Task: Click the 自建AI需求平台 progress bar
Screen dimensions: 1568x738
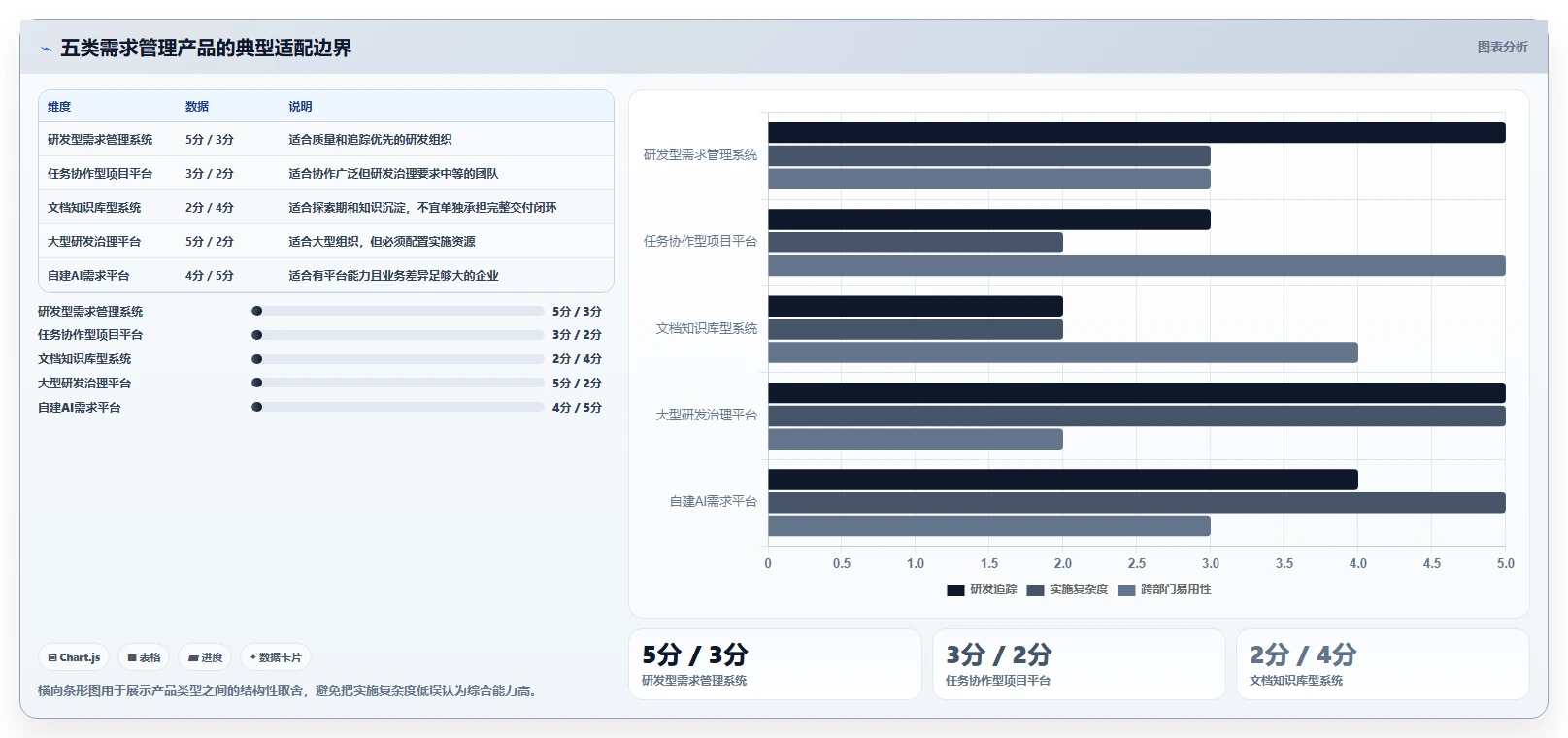Action: [398, 407]
